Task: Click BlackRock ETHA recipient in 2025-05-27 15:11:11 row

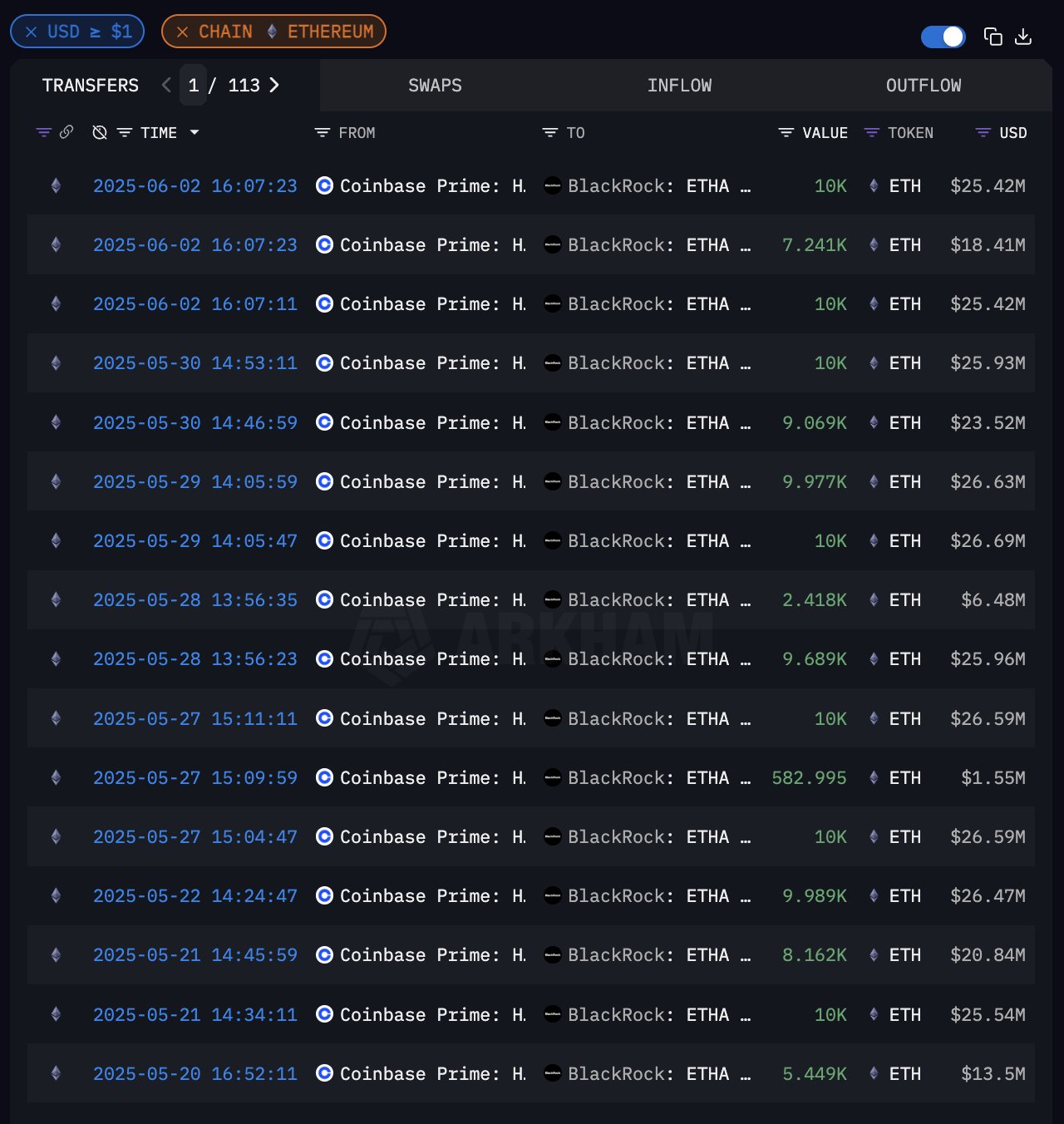Action: [x=659, y=719]
